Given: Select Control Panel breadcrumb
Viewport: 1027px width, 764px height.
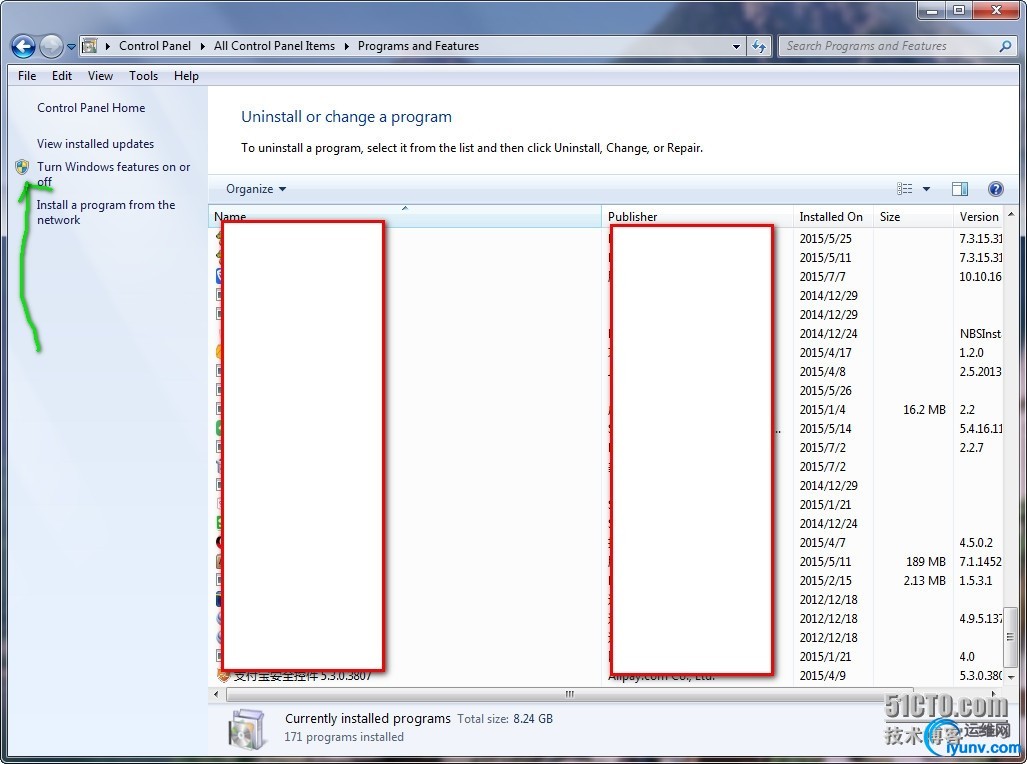Looking at the screenshot, I should pos(155,46).
